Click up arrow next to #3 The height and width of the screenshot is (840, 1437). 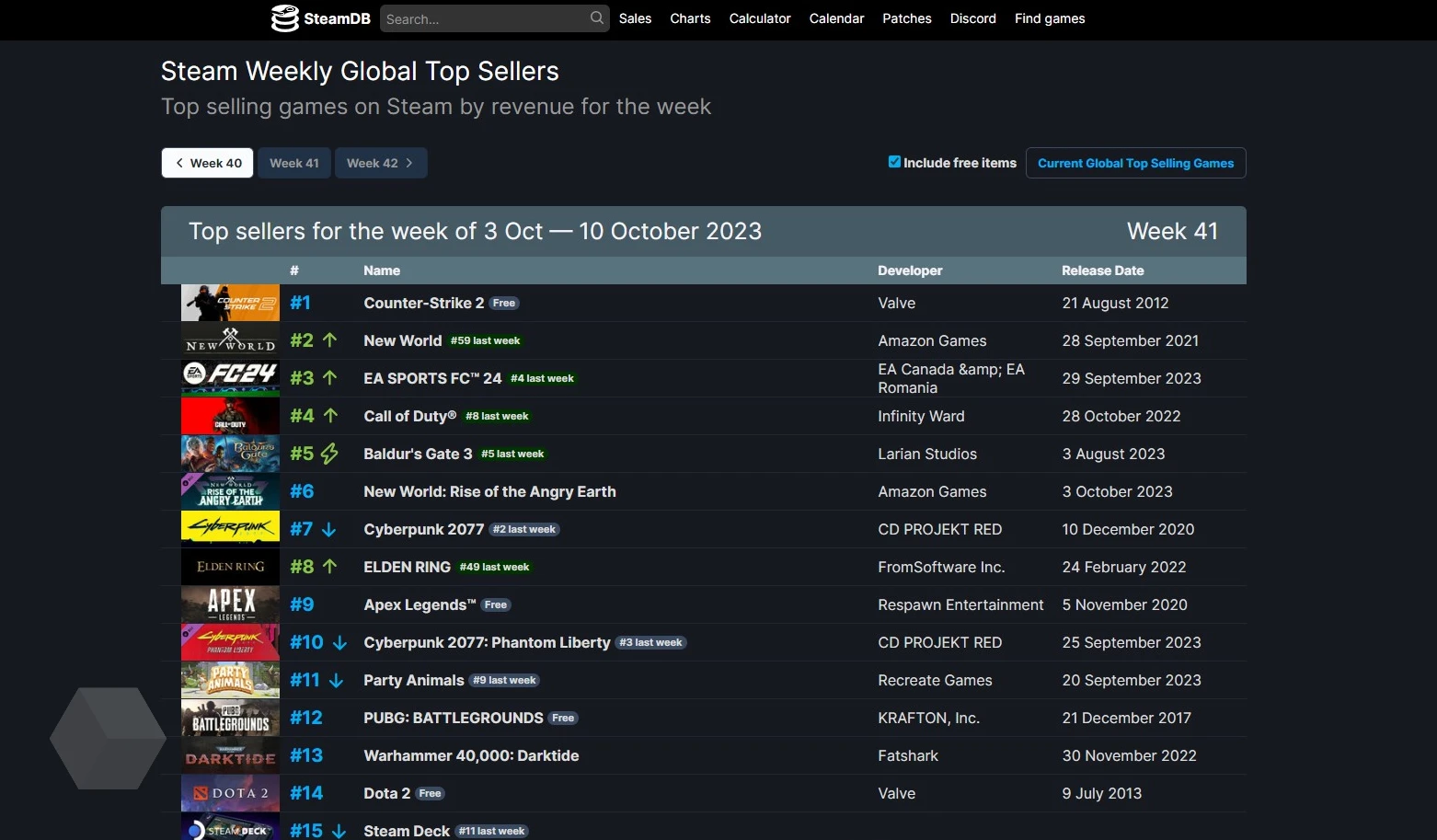329,378
